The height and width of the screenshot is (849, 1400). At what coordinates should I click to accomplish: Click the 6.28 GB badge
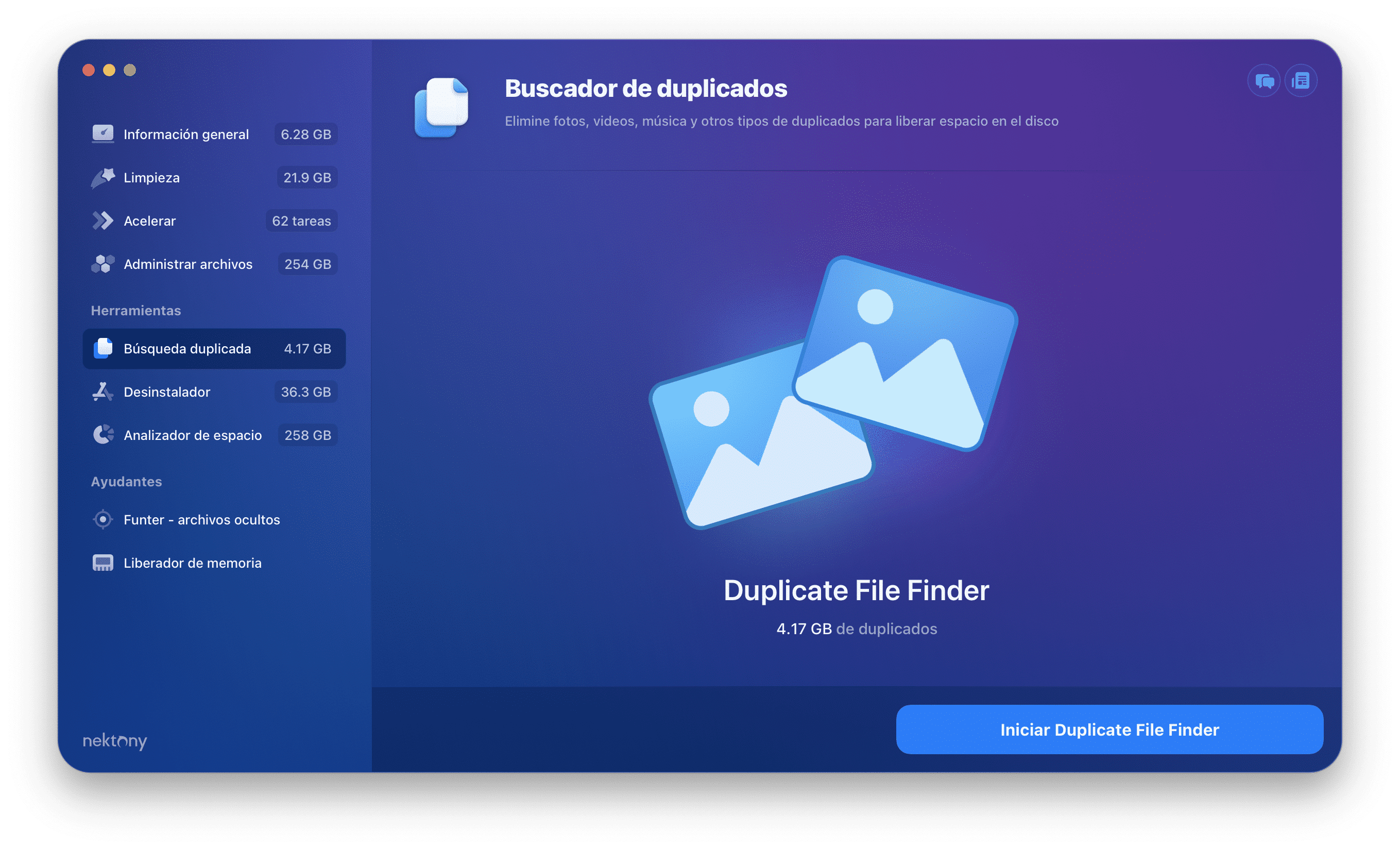point(305,134)
